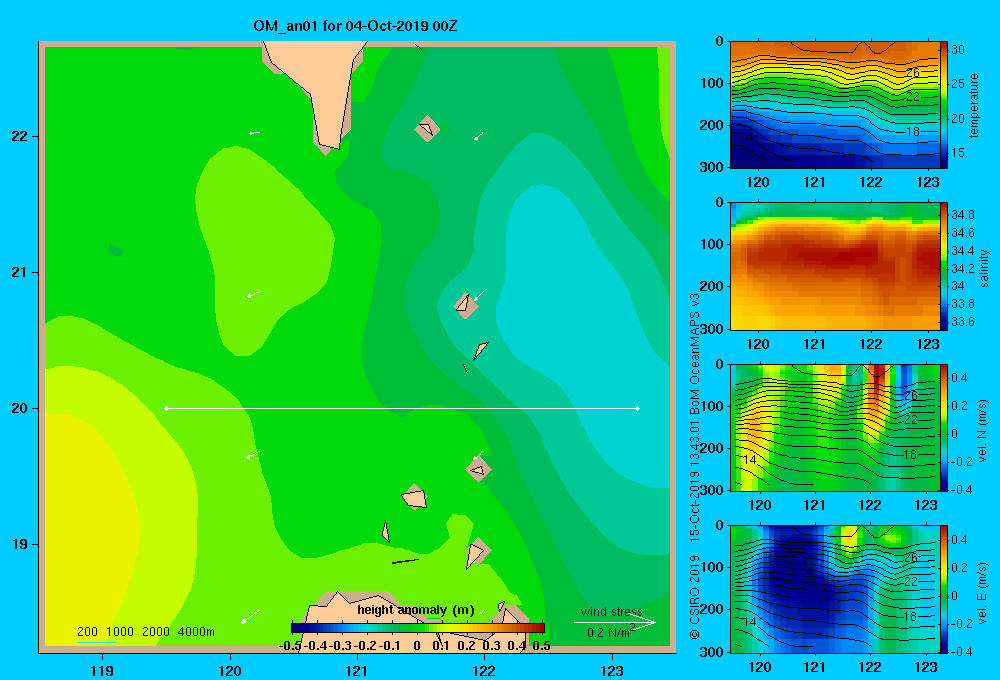Click the "33.6" tick on salinity scale
Viewport: 1000px width, 680px height.
click(963, 322)
